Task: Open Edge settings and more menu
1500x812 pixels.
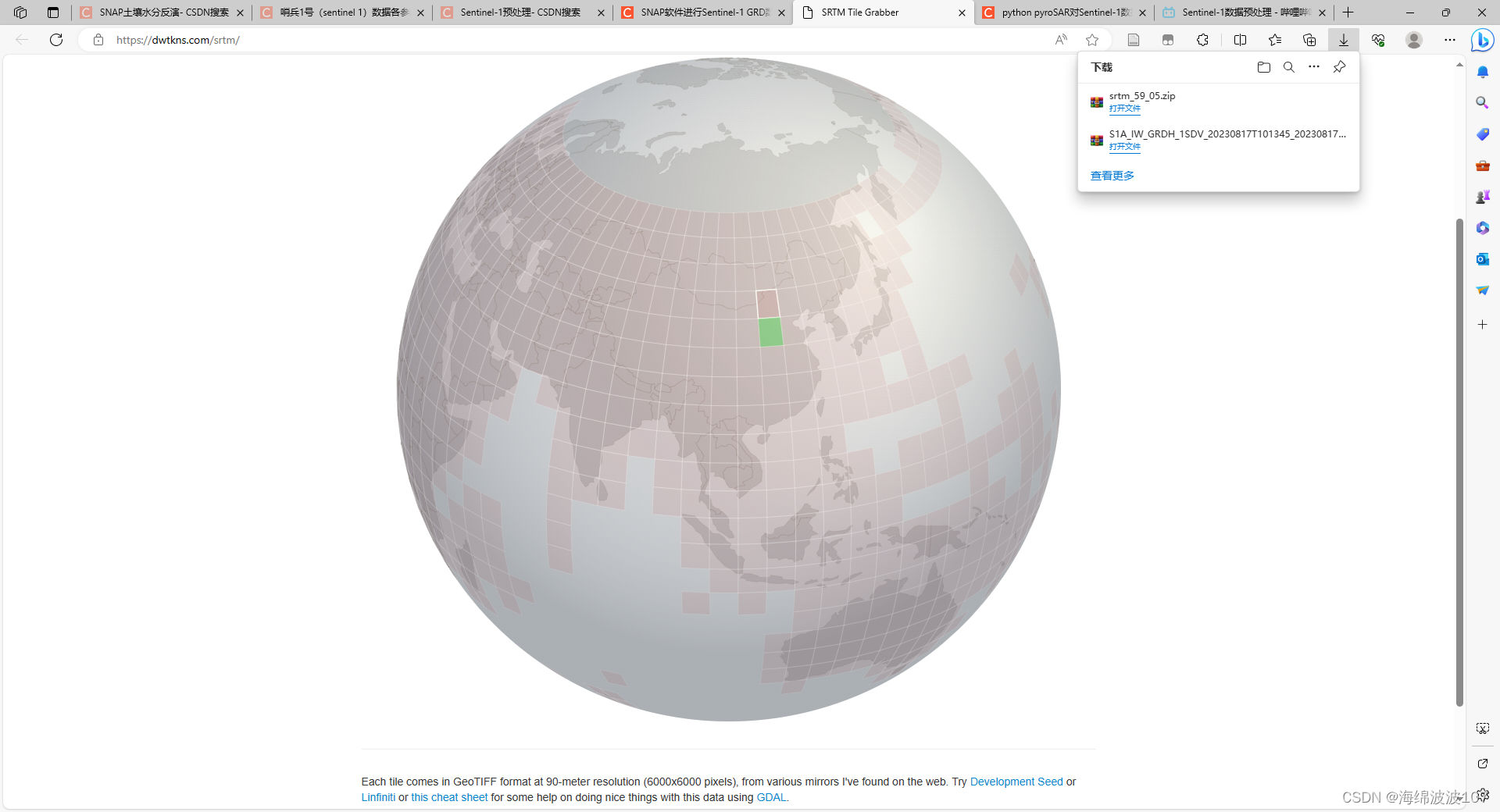Action: click(1450, 40)
